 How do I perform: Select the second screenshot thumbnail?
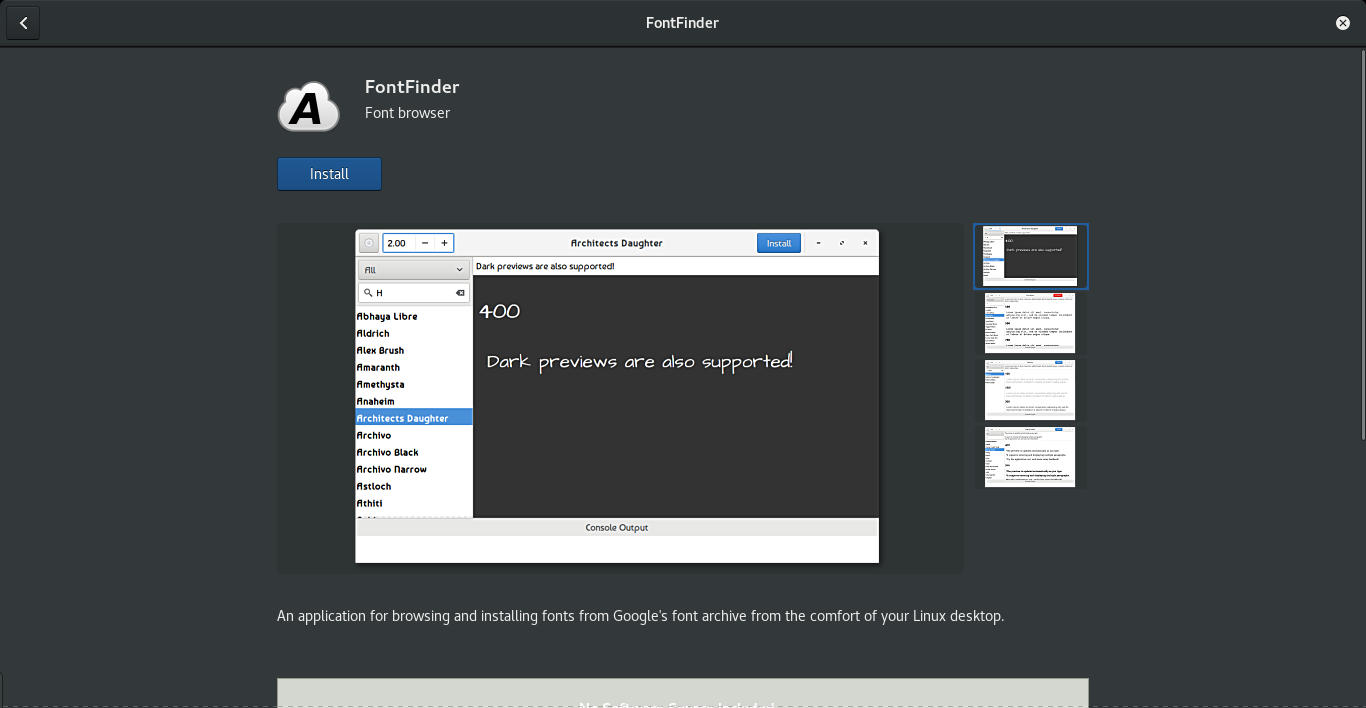click(1031, 323)
